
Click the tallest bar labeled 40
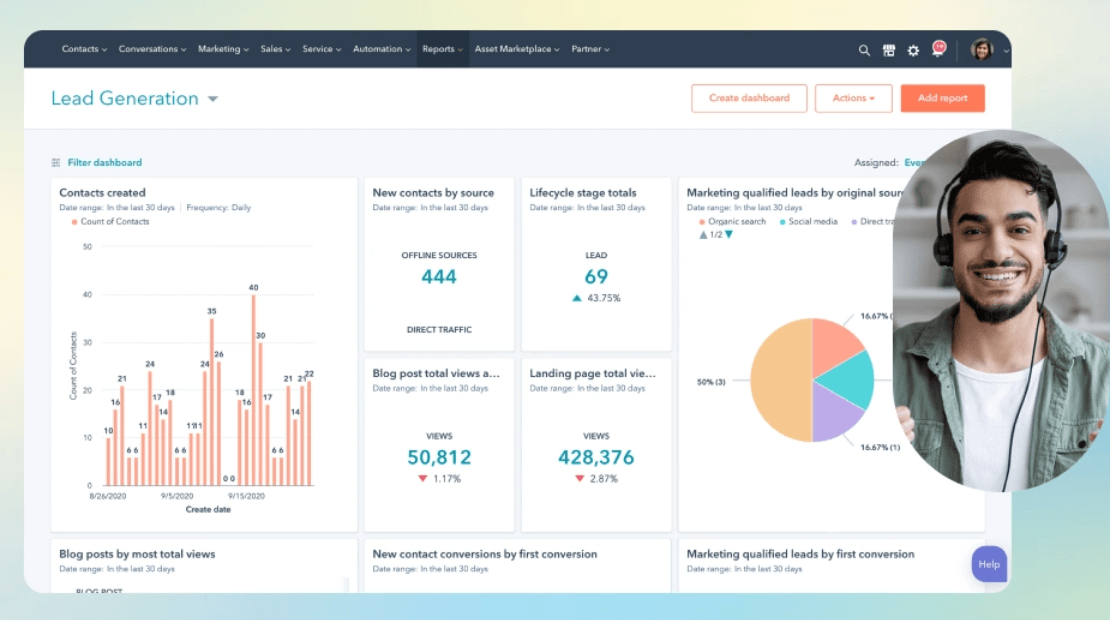pos(253,390)
